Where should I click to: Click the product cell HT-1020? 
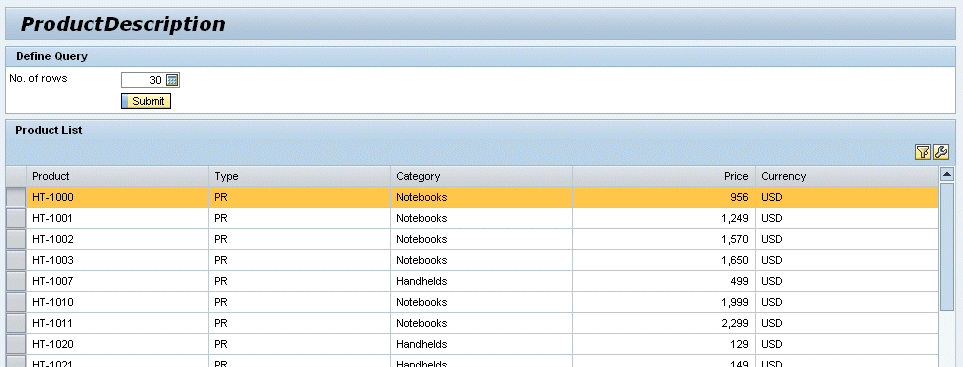pyautogui.click(x=117, y=344)
